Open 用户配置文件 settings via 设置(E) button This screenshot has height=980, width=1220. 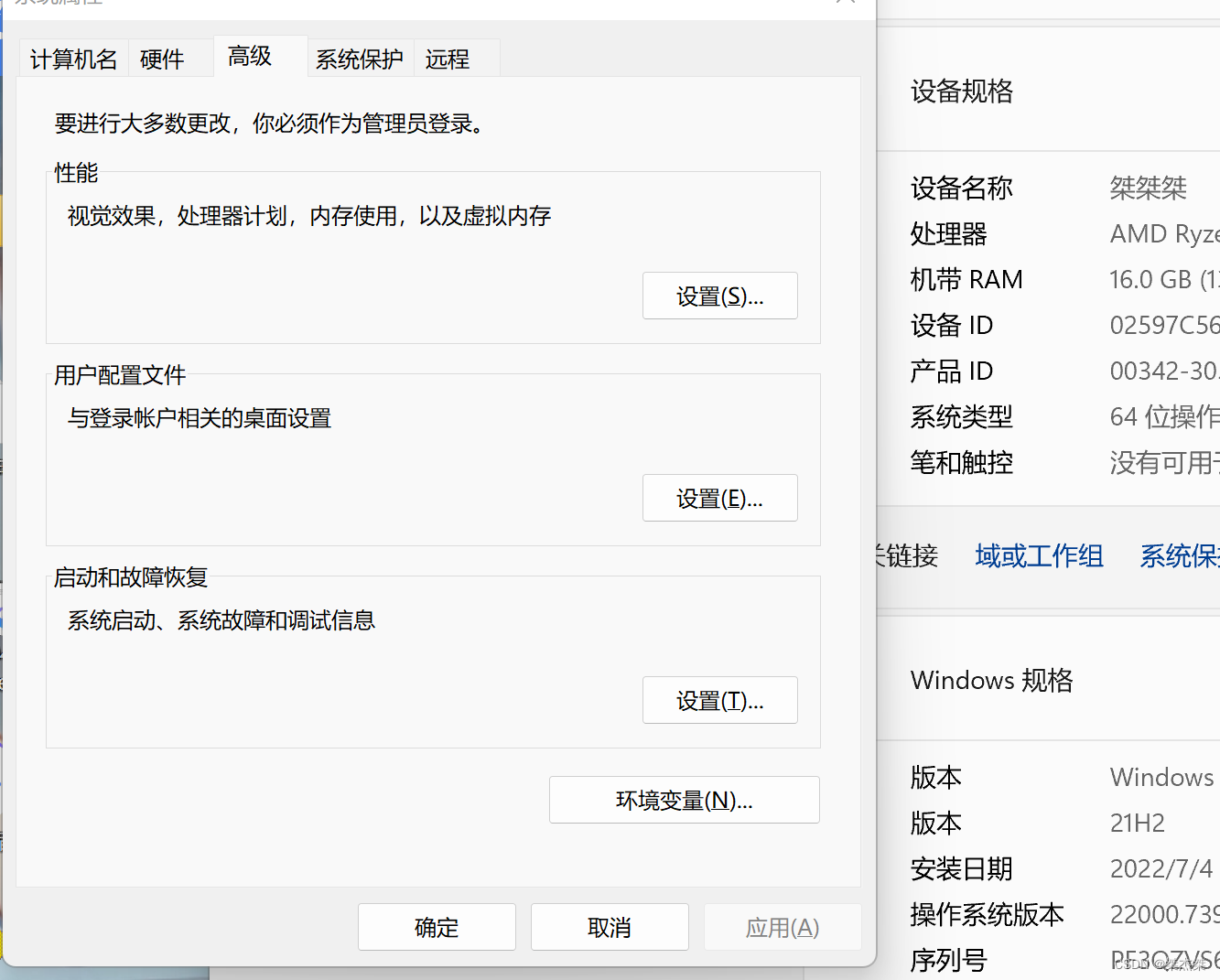tap(719, 498)
